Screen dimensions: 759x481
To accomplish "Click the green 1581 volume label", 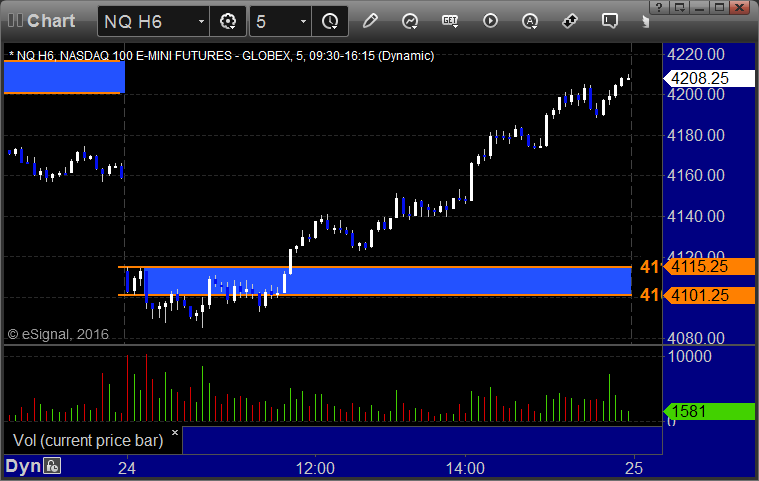I will (x=709, y=411).
